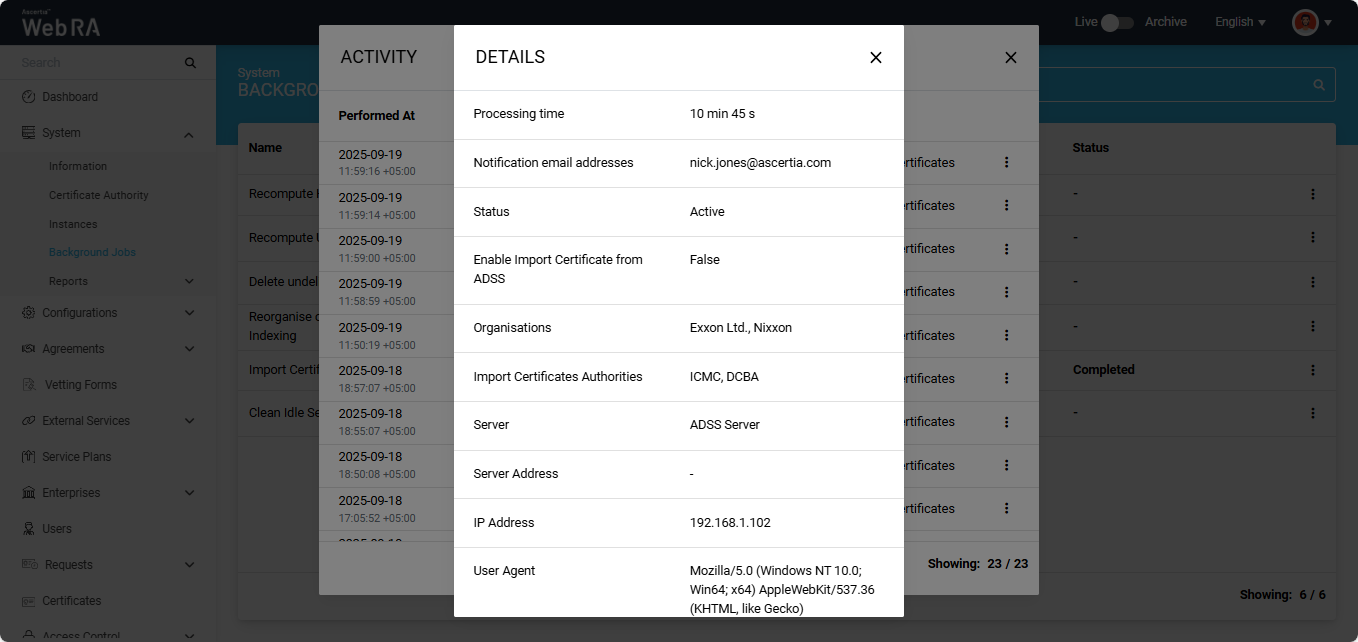Open the user avatar menu
The height and width of the screenshot is (642, 1358).
click(1312, 22)
